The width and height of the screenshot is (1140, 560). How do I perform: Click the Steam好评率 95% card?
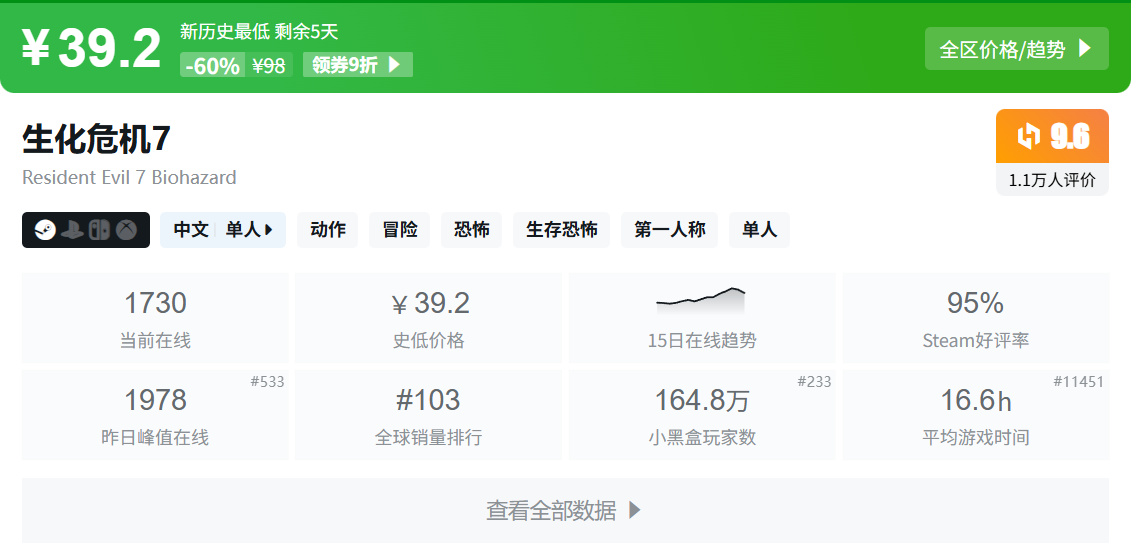976,318
